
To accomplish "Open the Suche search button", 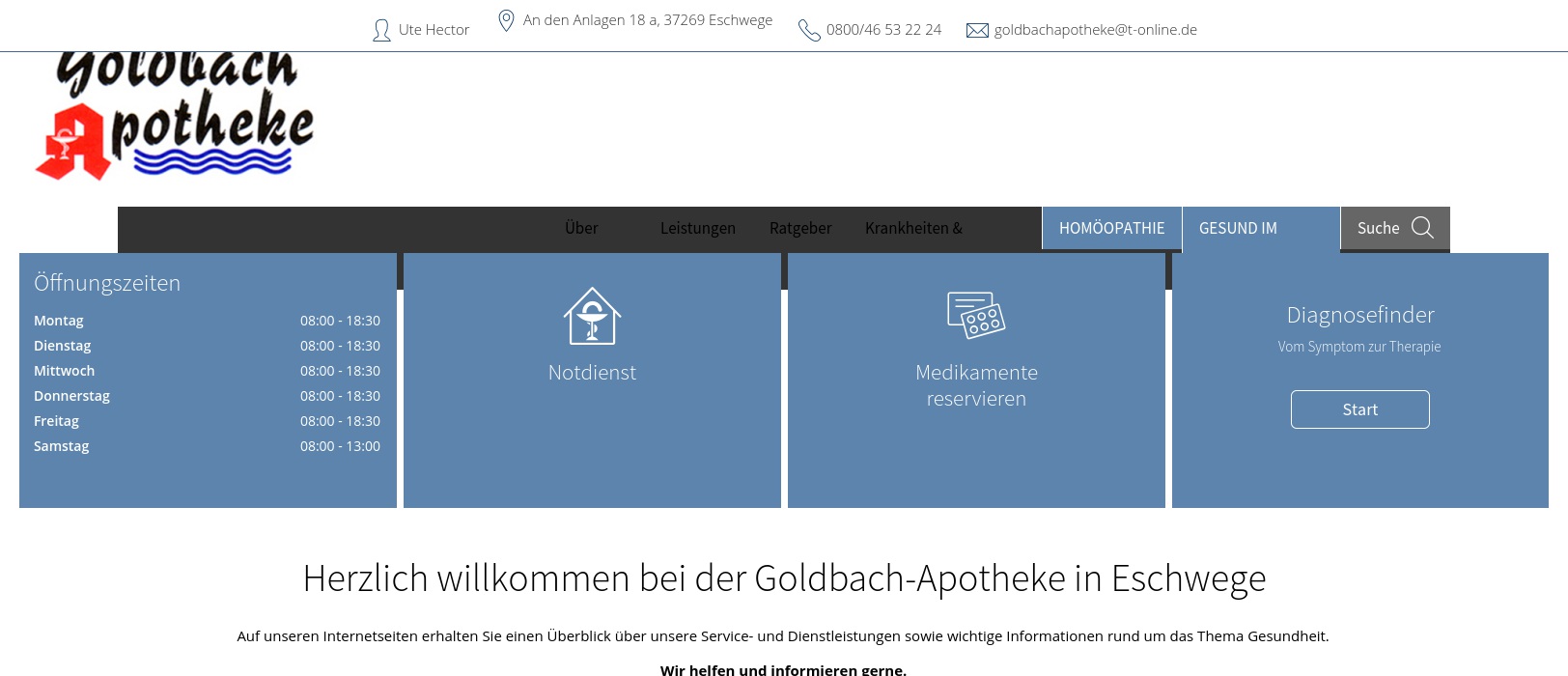I will tap(1395, 228).
